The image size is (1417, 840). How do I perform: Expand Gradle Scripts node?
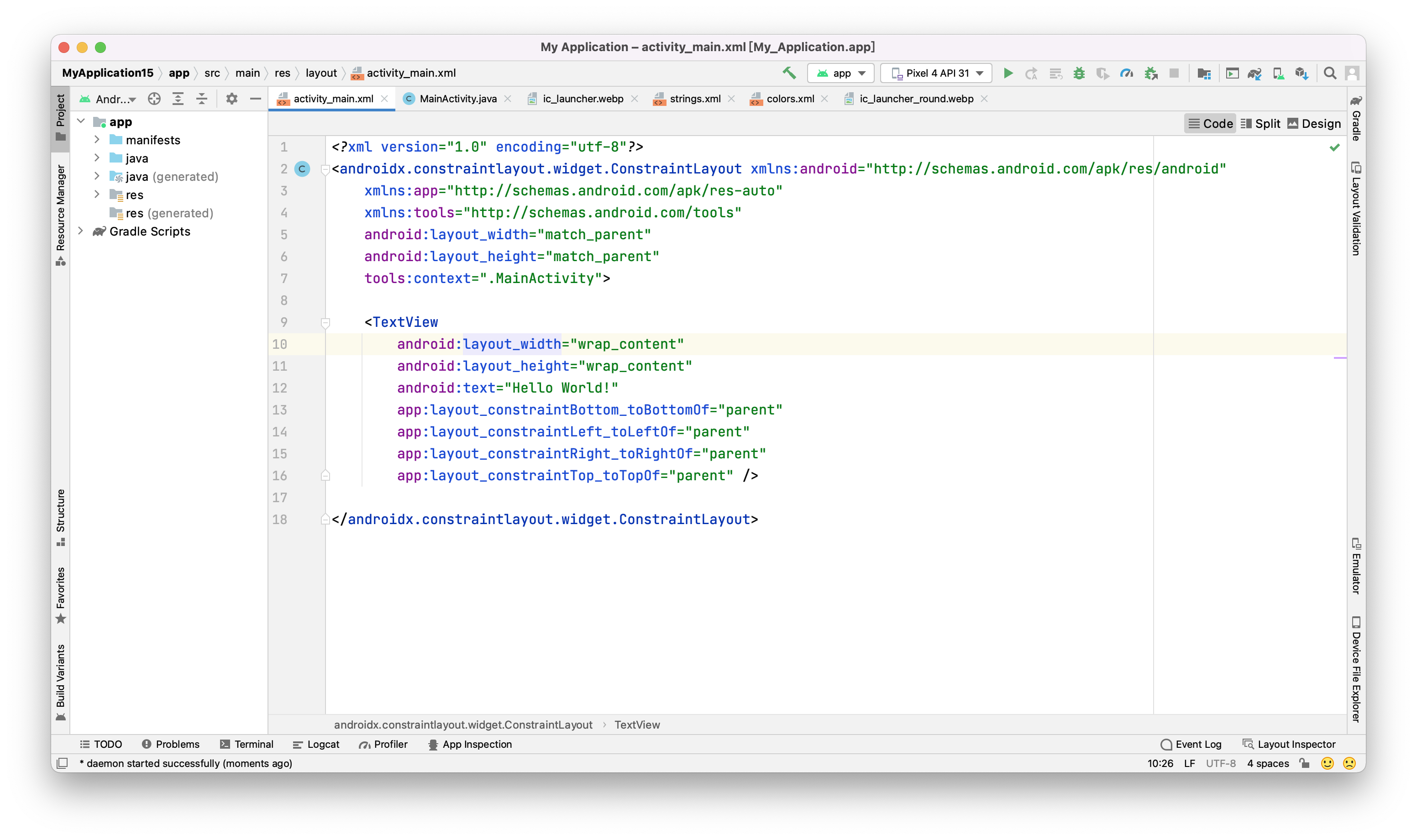(x=81, y=231)
